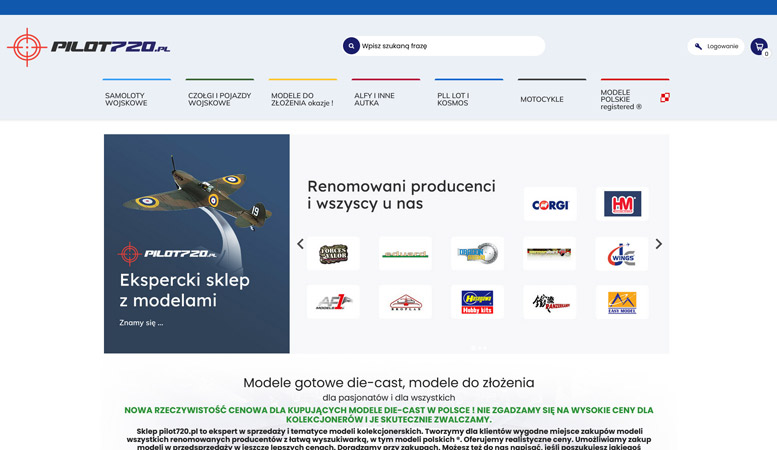
Task: Select the AF1 Models logo
Action: coord(333,302)
